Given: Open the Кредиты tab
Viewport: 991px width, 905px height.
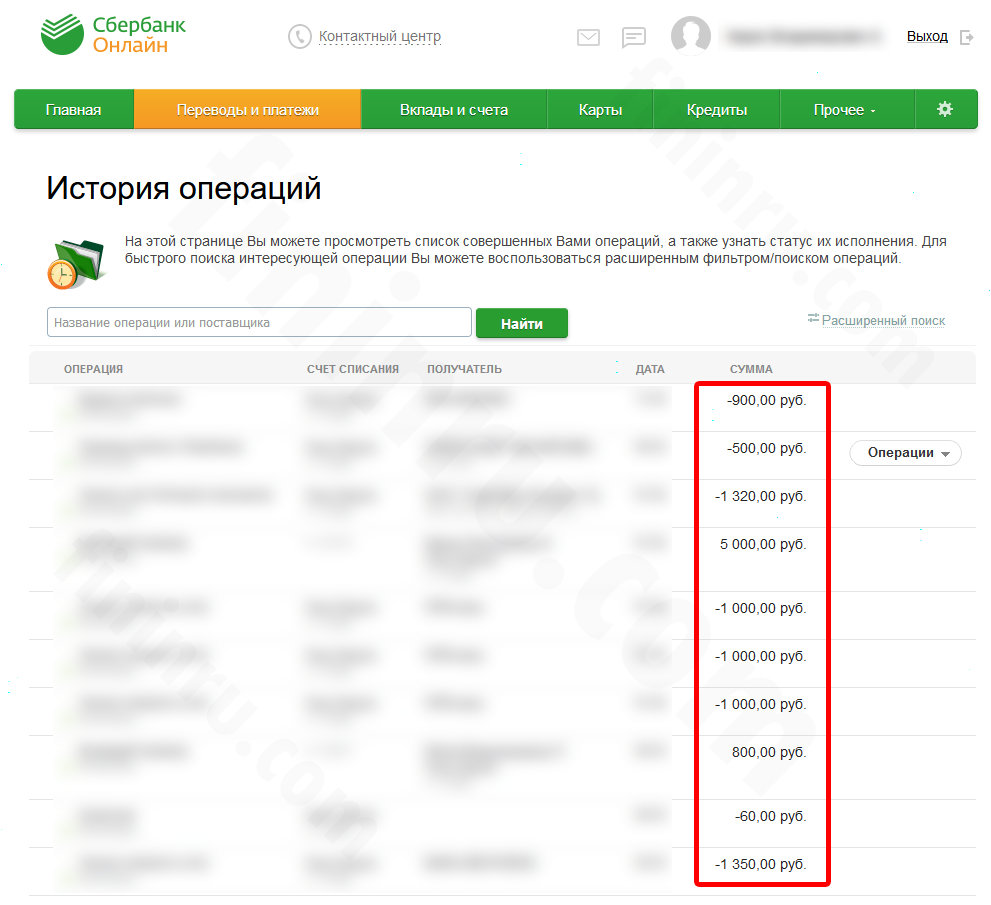Looking at the screenshot, I should pos(716,109).
